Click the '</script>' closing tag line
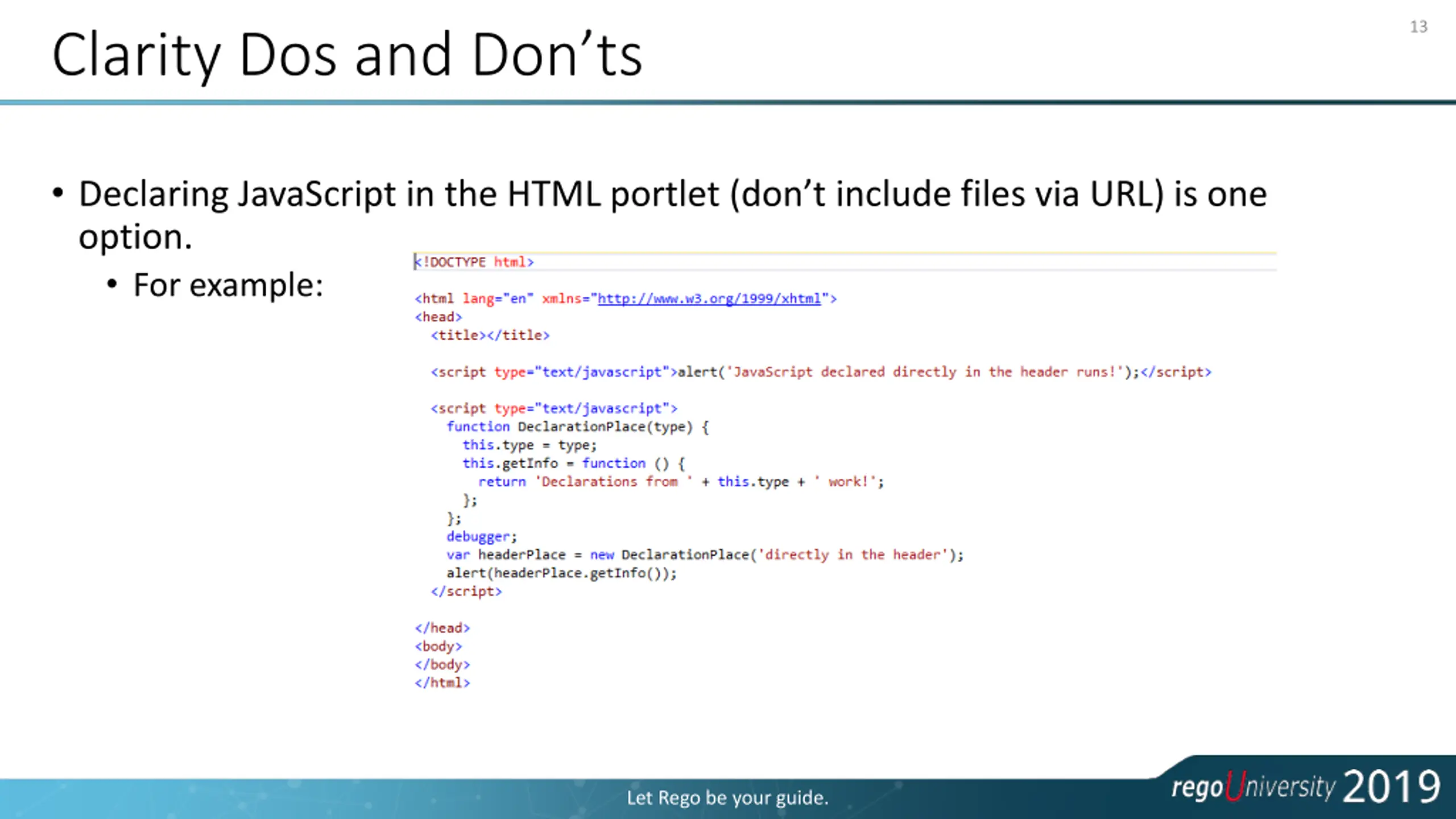This screenshot has width=1456, height=819. click(466, 591)
